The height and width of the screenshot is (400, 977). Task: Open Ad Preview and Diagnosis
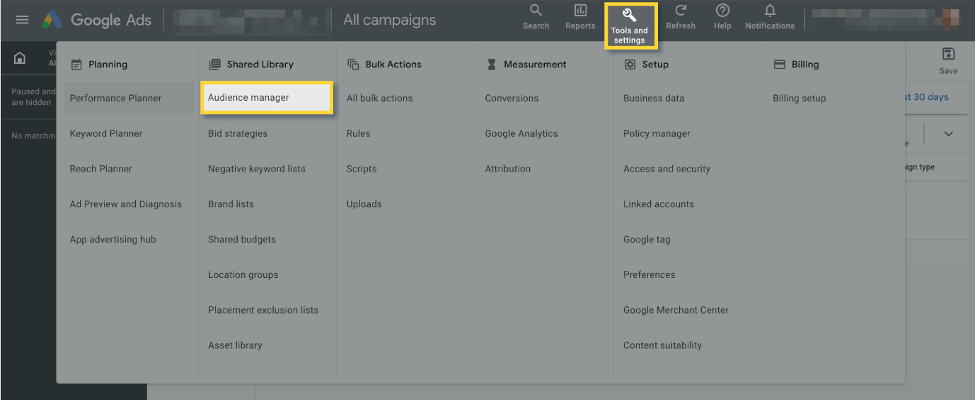126,204
